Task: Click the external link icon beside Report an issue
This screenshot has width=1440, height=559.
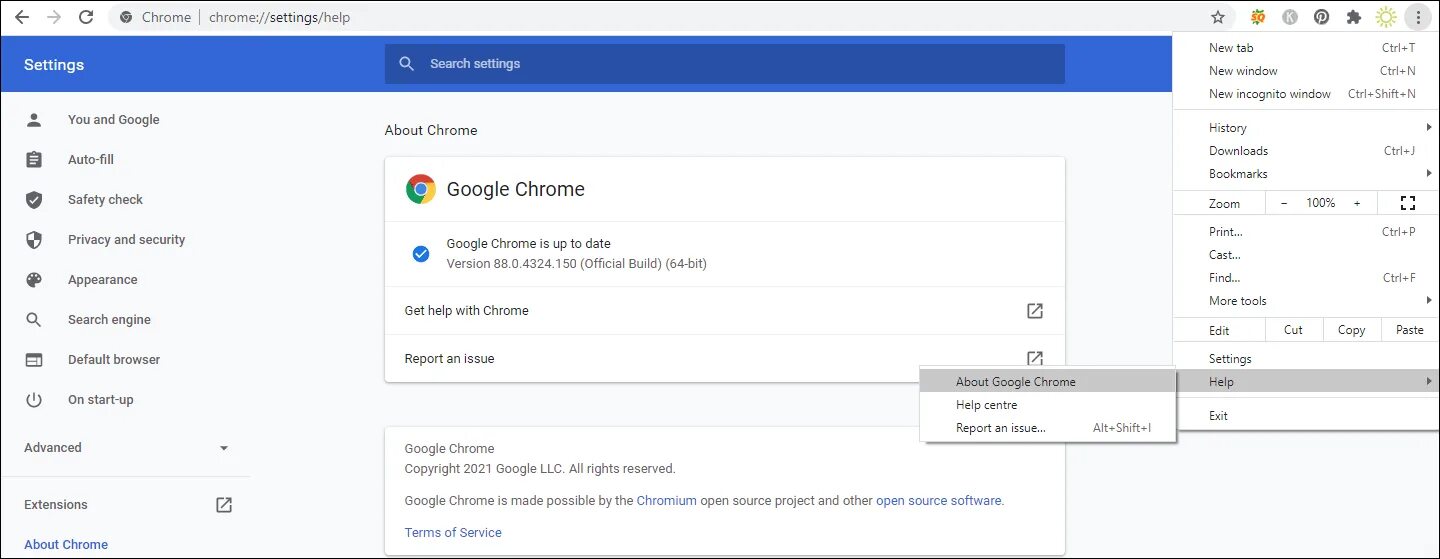Action: 1035,358
